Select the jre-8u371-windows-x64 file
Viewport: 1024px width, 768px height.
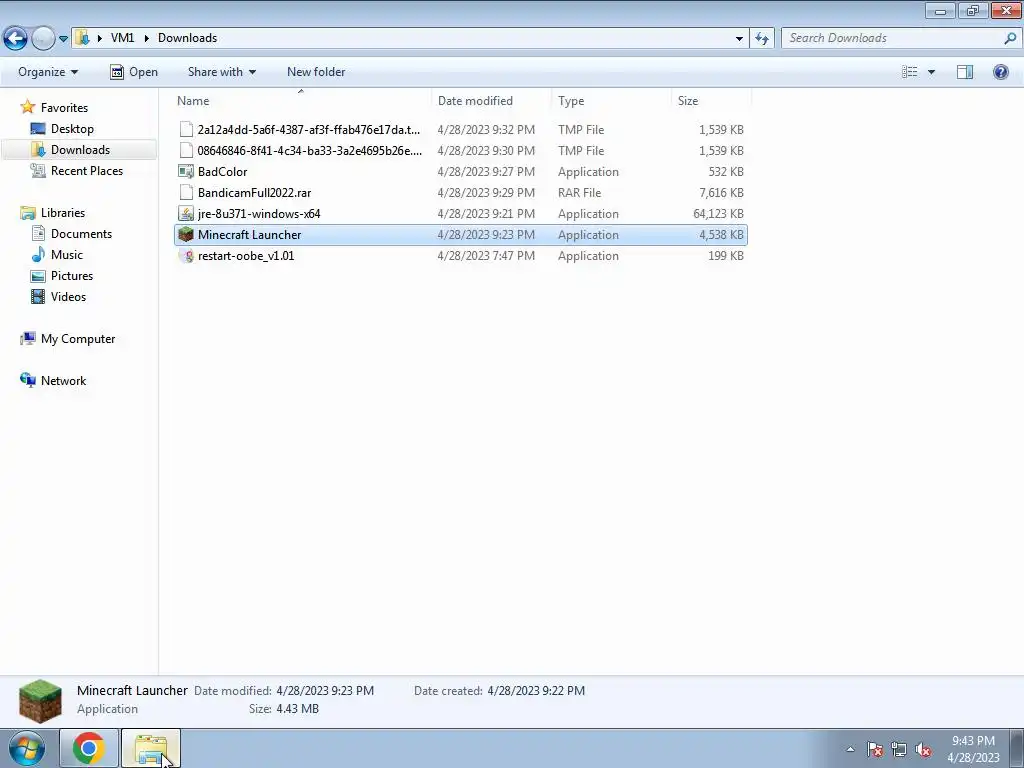tap(259, 214)
